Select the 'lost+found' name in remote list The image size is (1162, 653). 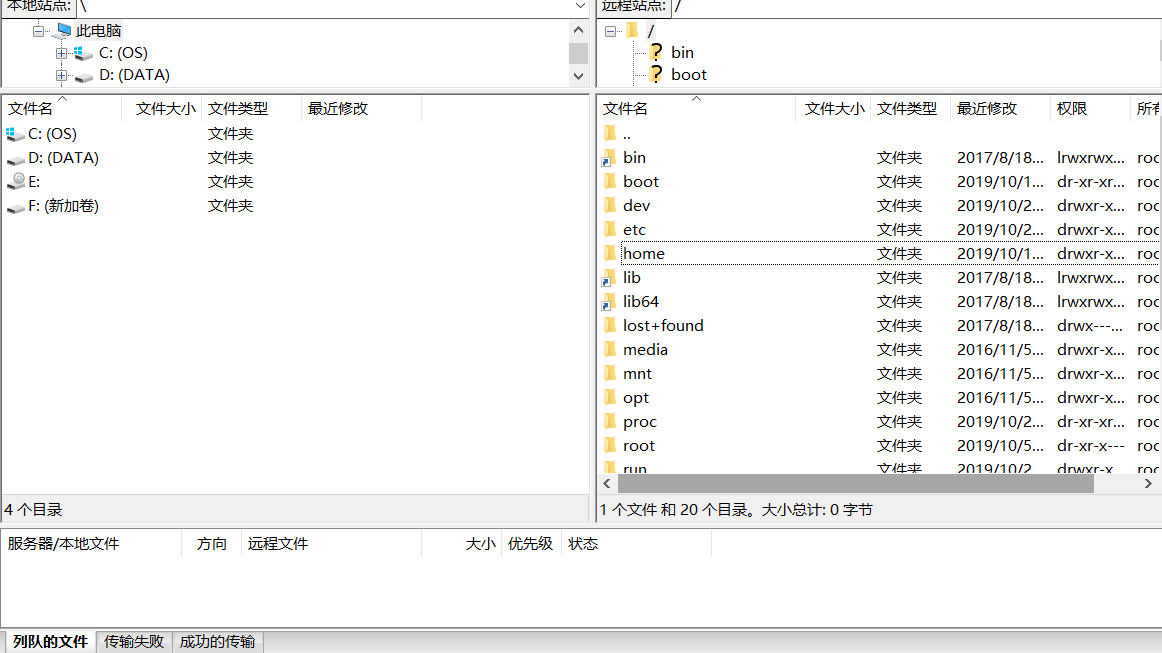point(663,325)
